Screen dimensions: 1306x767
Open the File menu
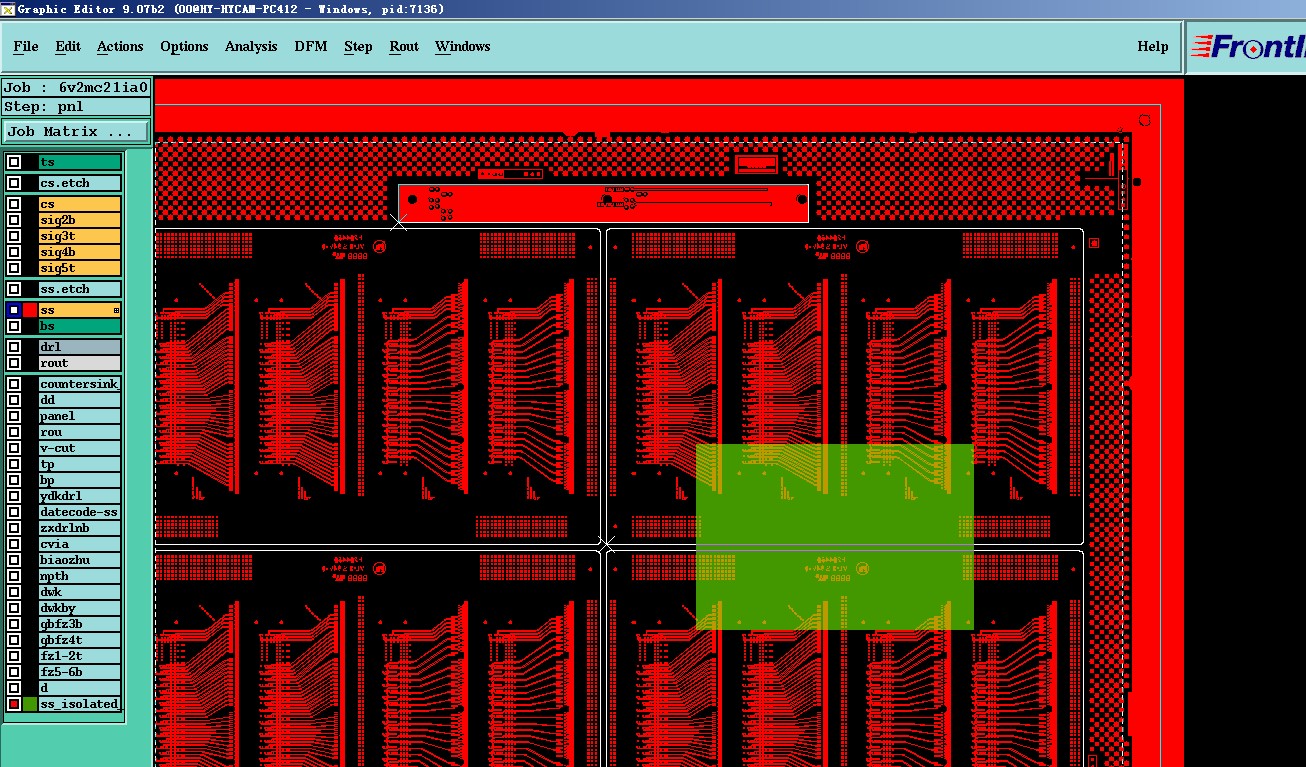(x=26, y=46)
